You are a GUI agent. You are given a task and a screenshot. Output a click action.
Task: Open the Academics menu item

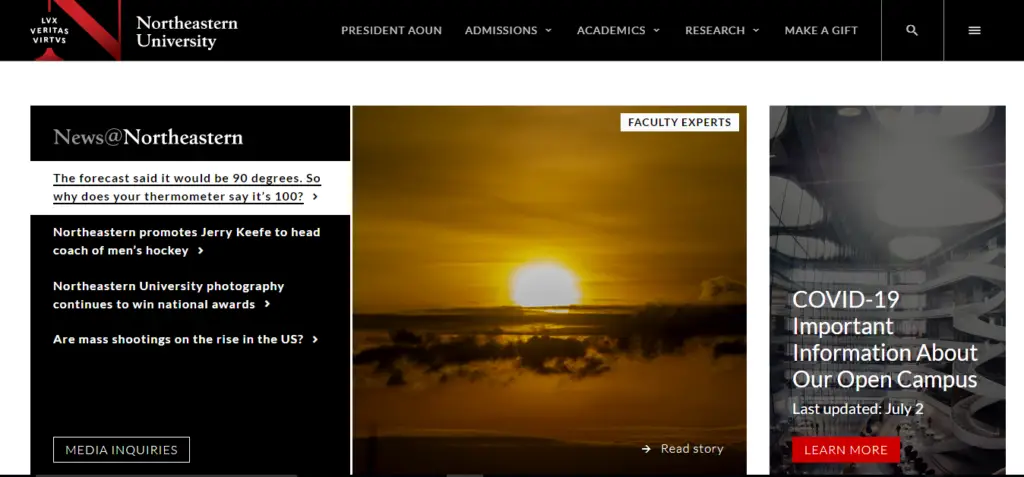pos(611,30)
